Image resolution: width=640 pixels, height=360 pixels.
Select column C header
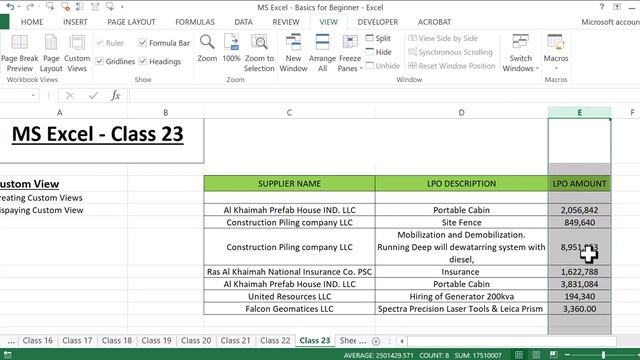click(289, 113)
